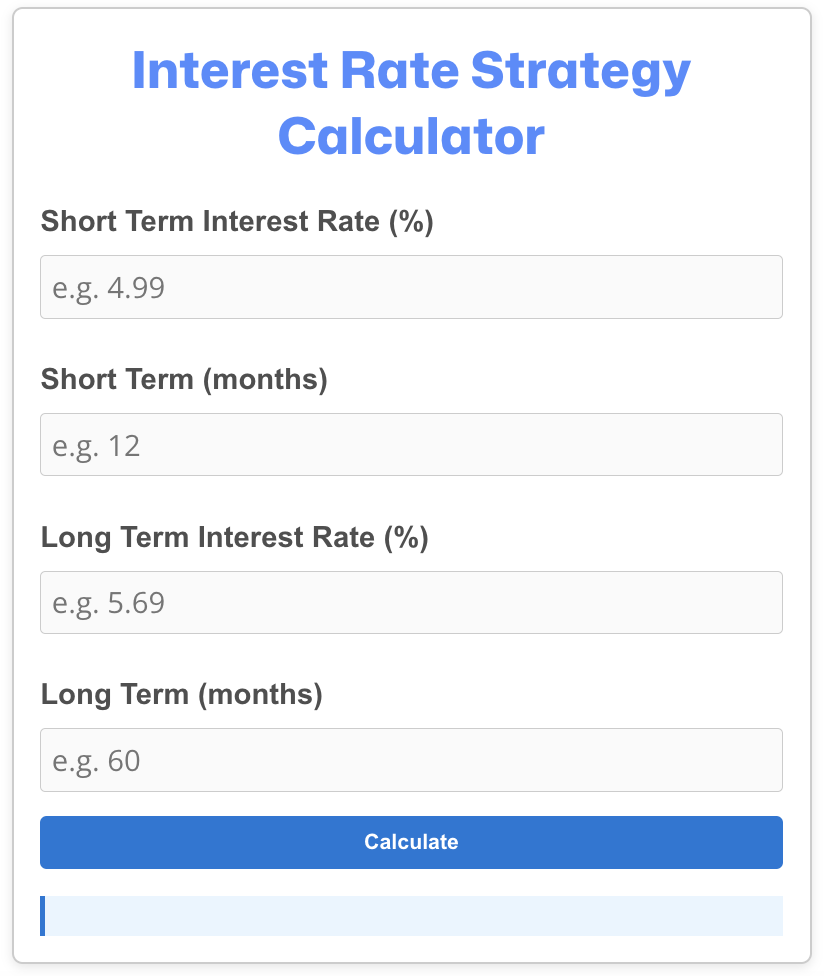The width and height of the screenshot is (824, 976).
Task: Click the Long Term (months) input field
Action: [x=411, y=760]
